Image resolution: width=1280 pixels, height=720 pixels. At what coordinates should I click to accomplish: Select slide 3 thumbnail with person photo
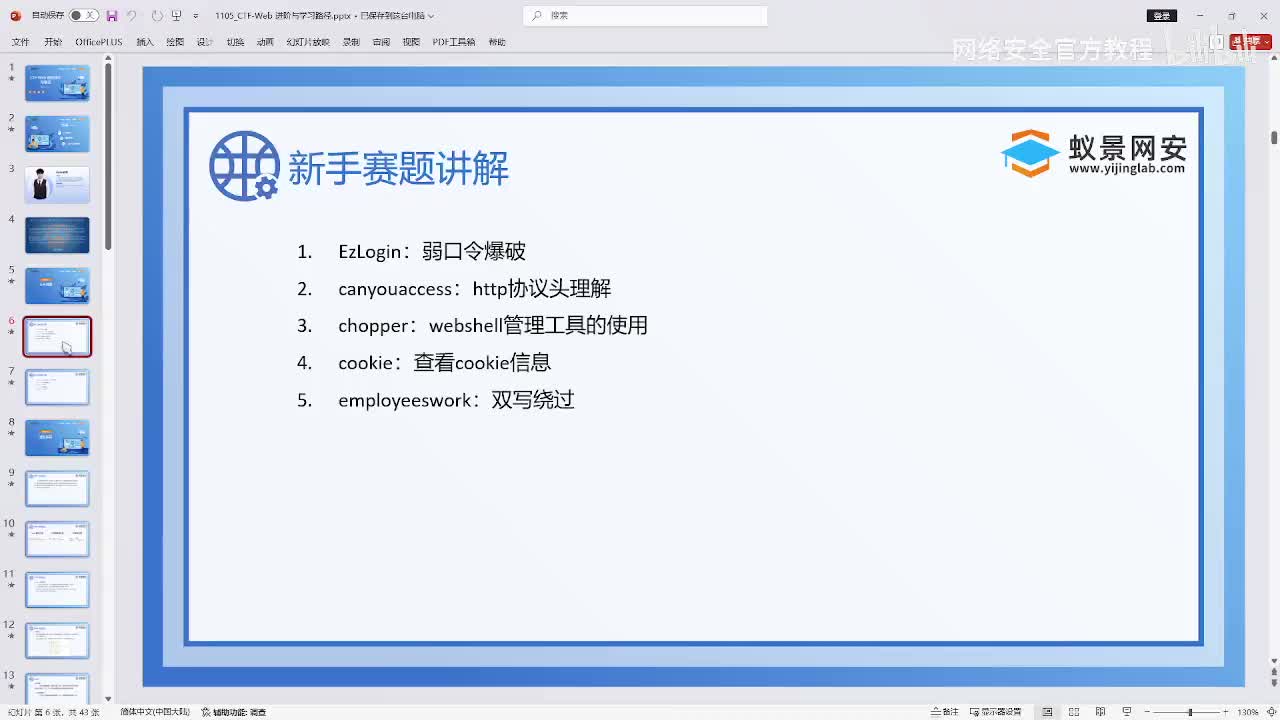(57, 185)
